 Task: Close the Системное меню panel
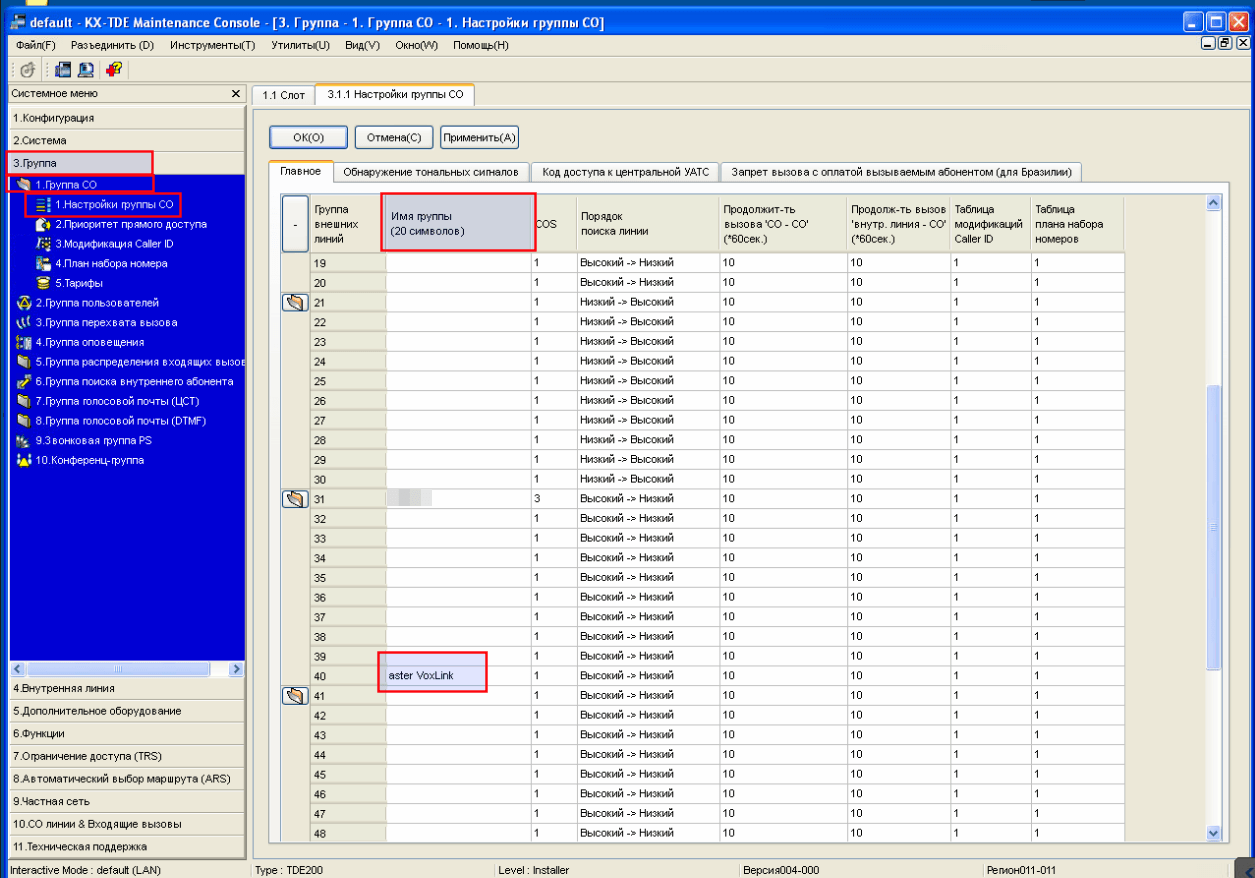pos(236,93)
